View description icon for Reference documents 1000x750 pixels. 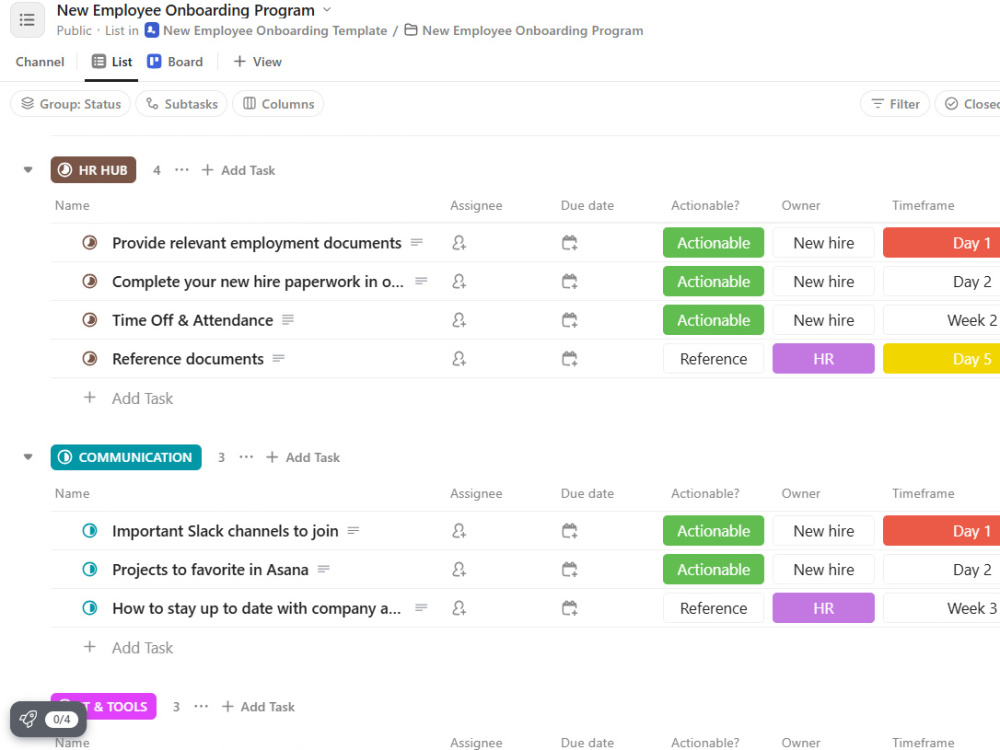click(279, 358)
